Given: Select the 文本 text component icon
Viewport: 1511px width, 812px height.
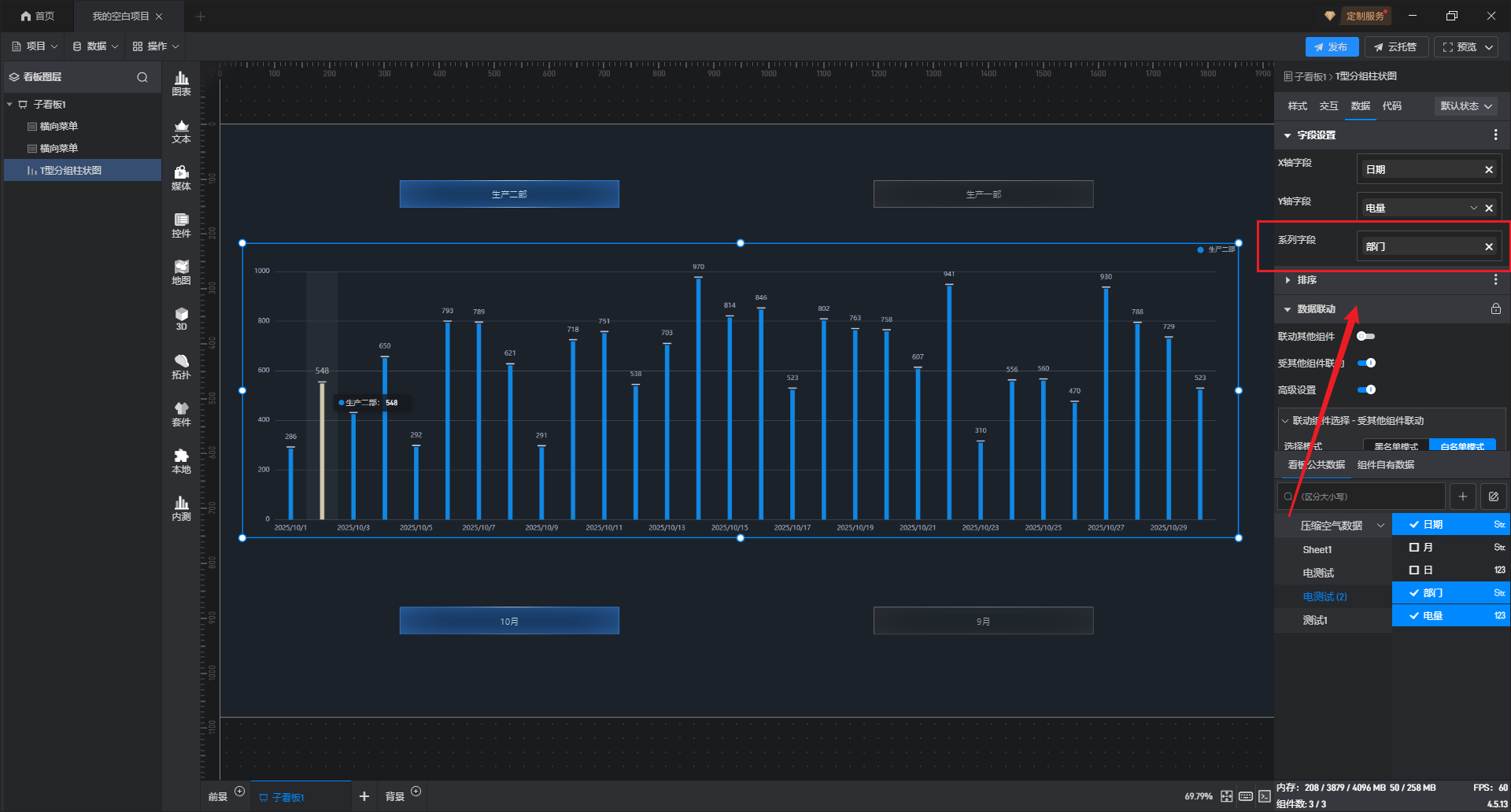Looking at the screenshot, I should [181, 131].
